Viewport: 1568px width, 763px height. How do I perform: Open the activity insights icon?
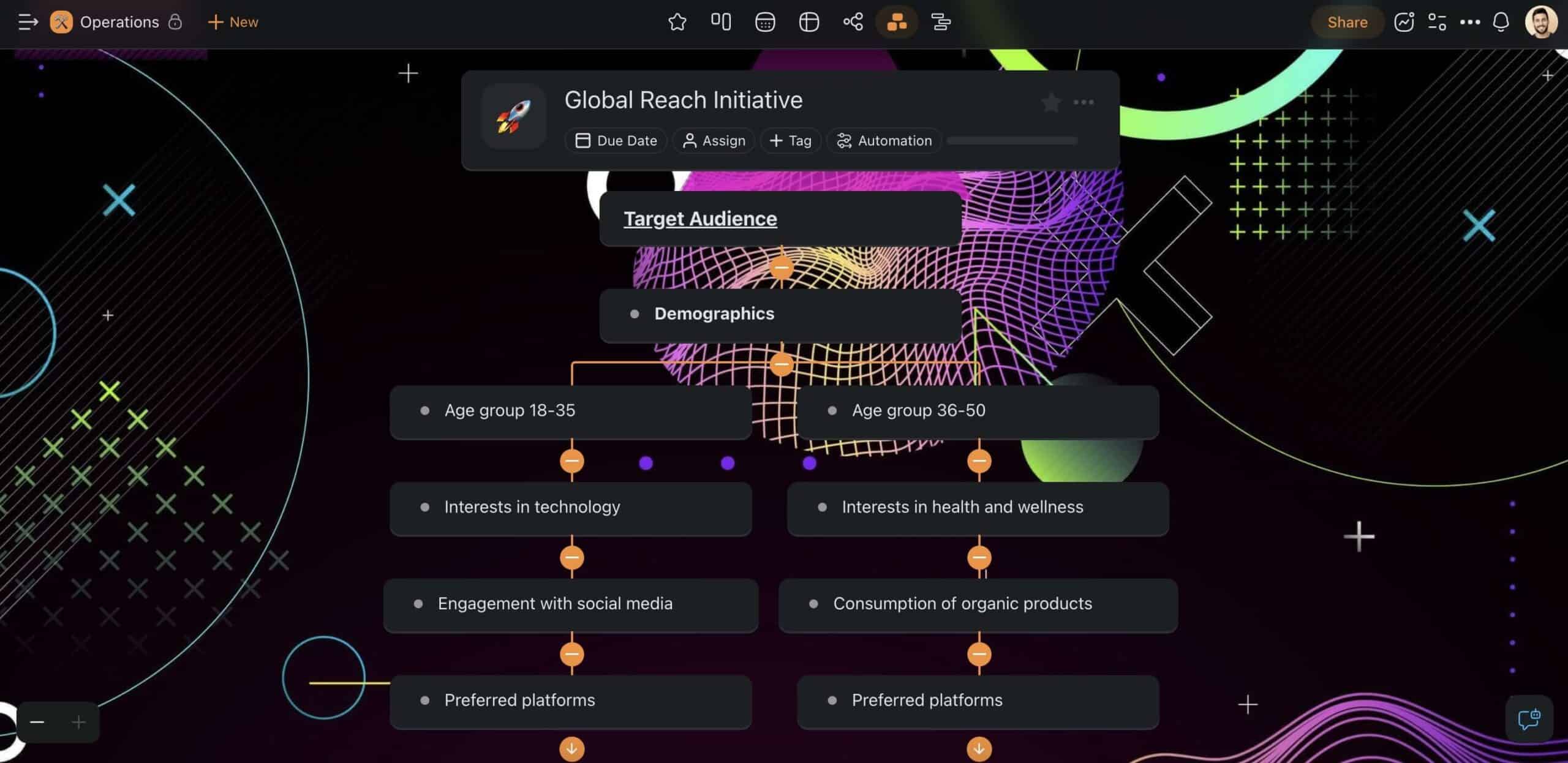tap(1403, 22)
